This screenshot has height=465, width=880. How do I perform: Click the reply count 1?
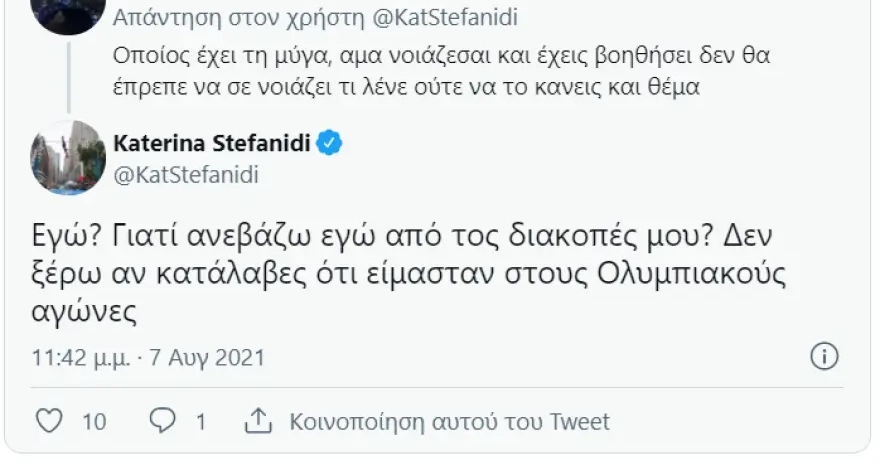200,421
